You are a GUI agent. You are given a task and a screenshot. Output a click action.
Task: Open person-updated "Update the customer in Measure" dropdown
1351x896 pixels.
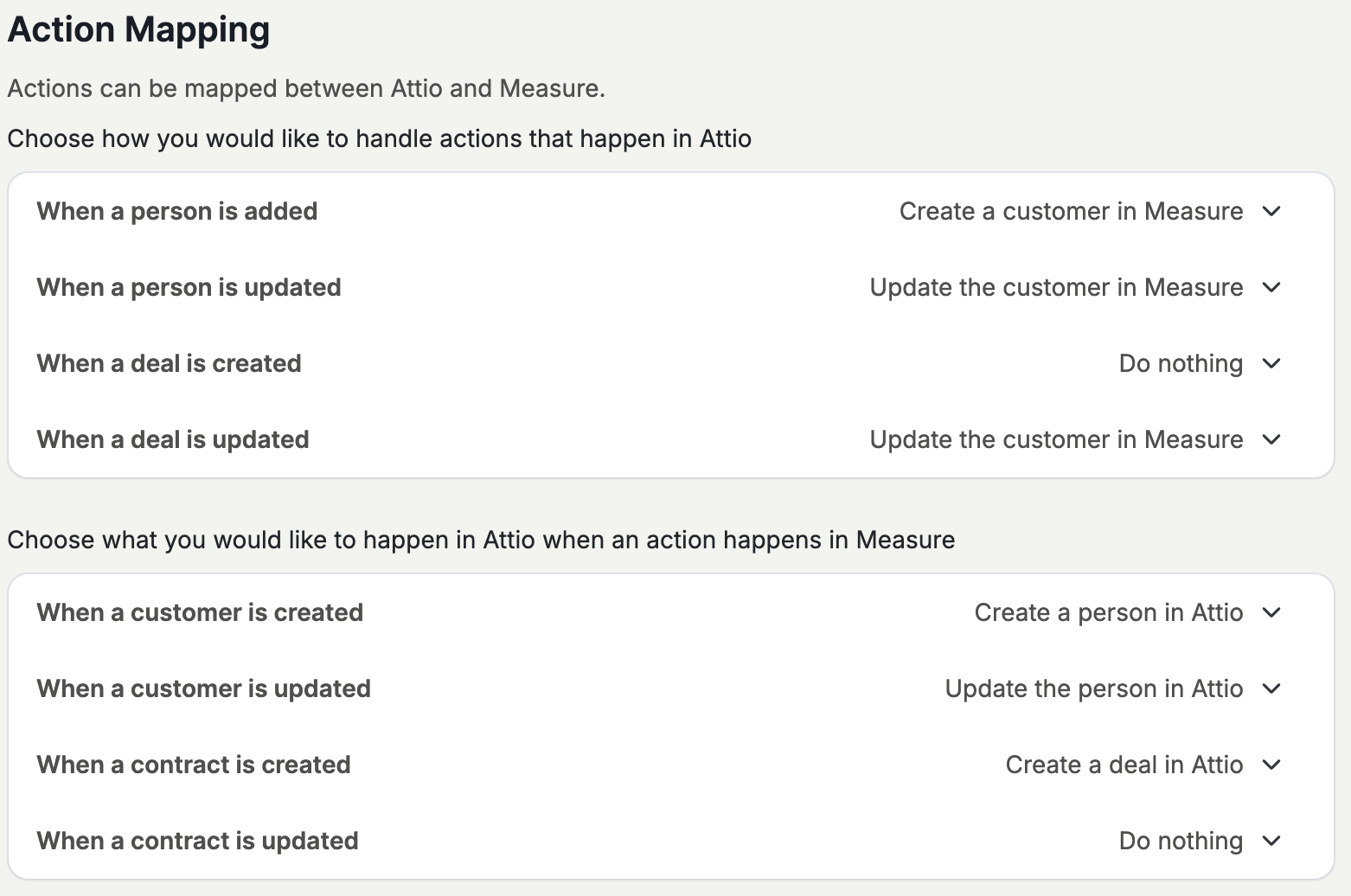[1056, 288]
